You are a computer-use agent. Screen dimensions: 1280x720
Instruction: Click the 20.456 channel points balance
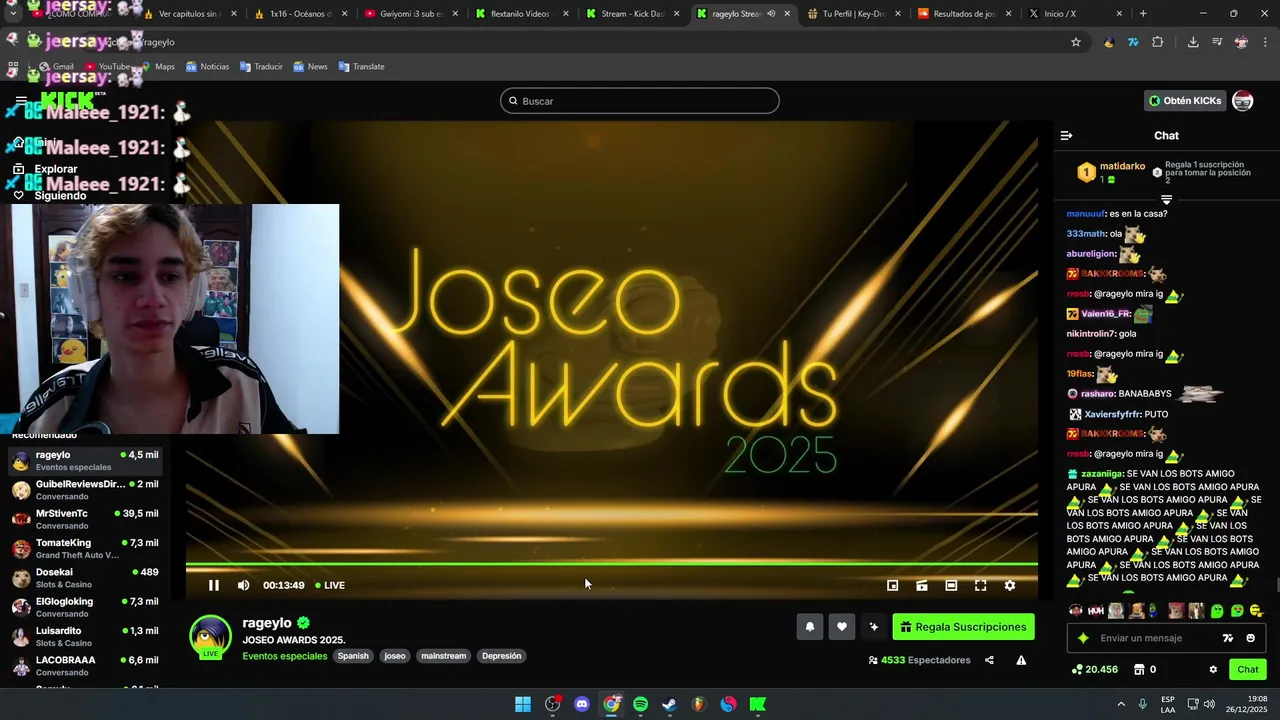pyautogui.click(x=1094, y=669)
